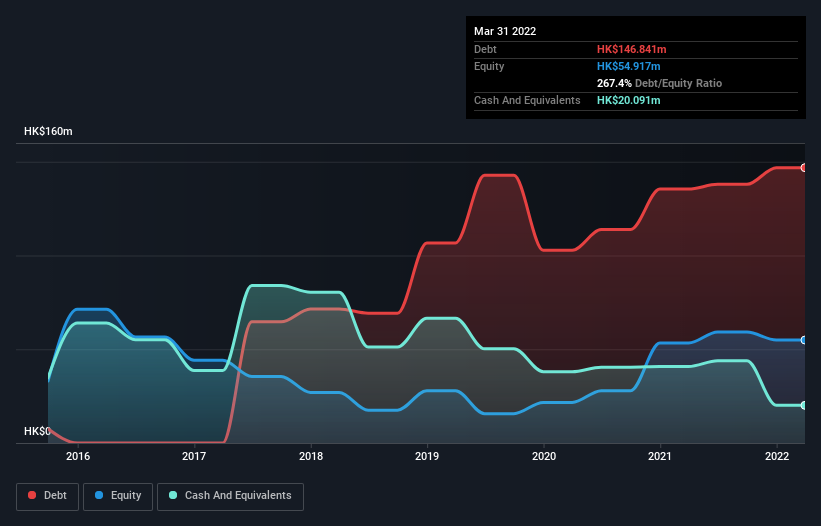Click the HK$146.841m debt value

coord(631,49)
